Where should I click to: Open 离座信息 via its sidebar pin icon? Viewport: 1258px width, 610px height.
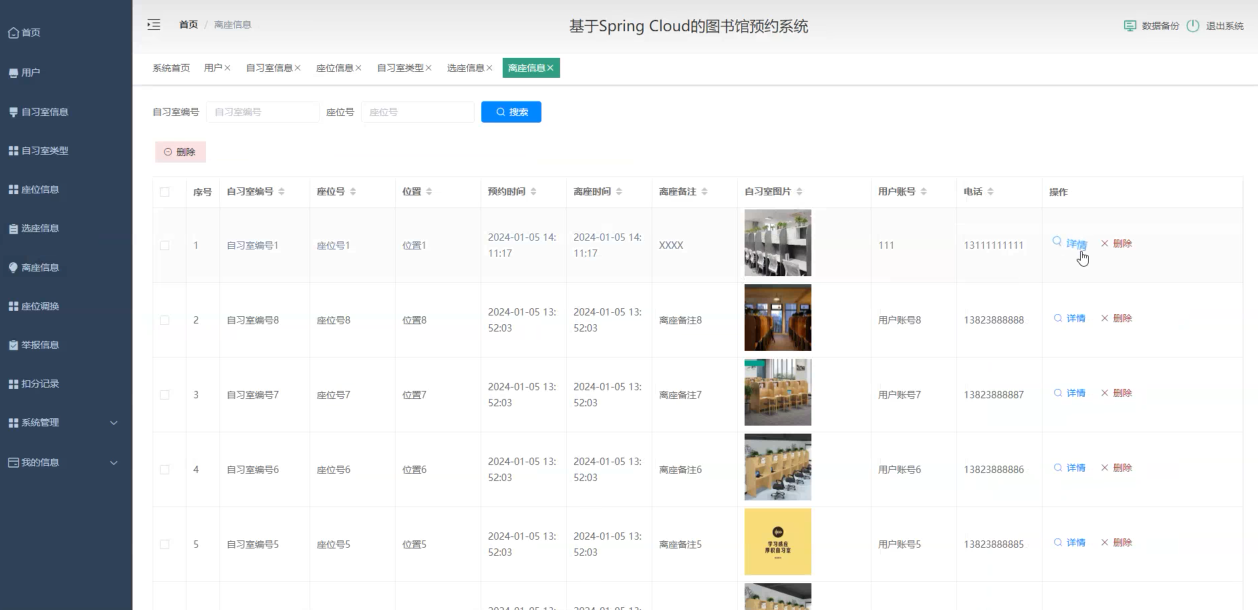pos(13,268)
